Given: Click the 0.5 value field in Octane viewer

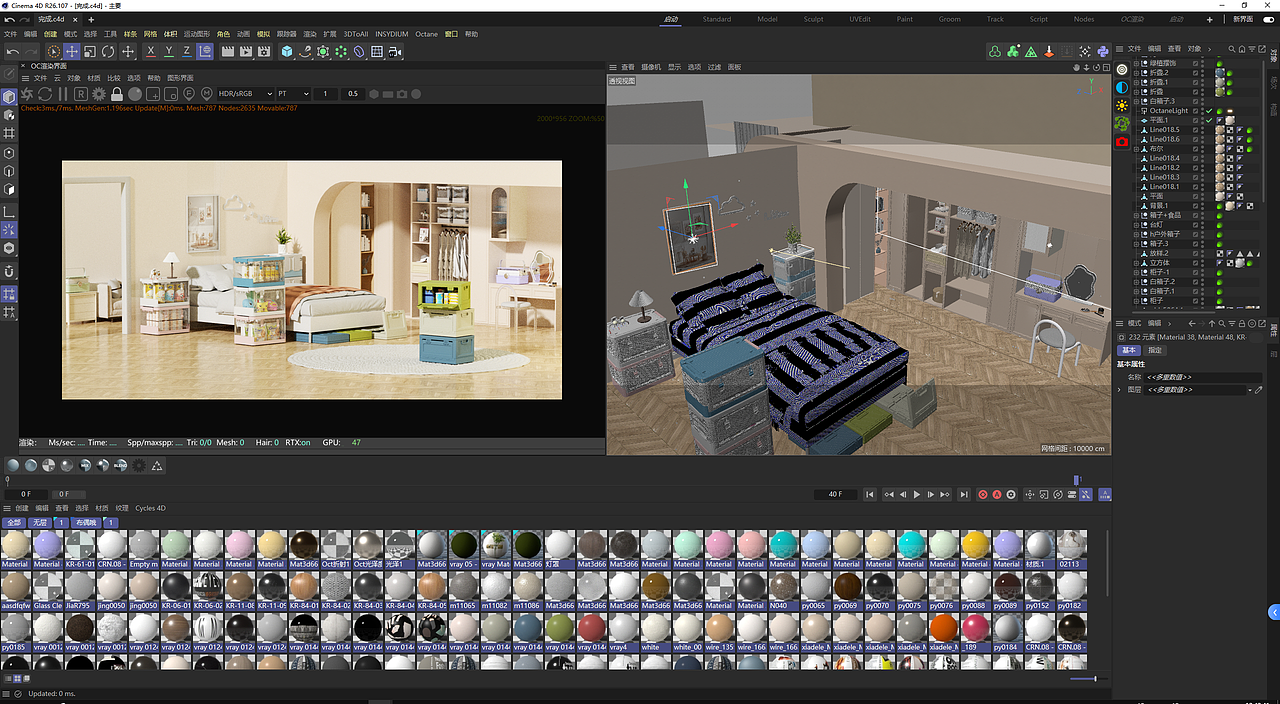Looking at the screenshot, I should [352, 94].
